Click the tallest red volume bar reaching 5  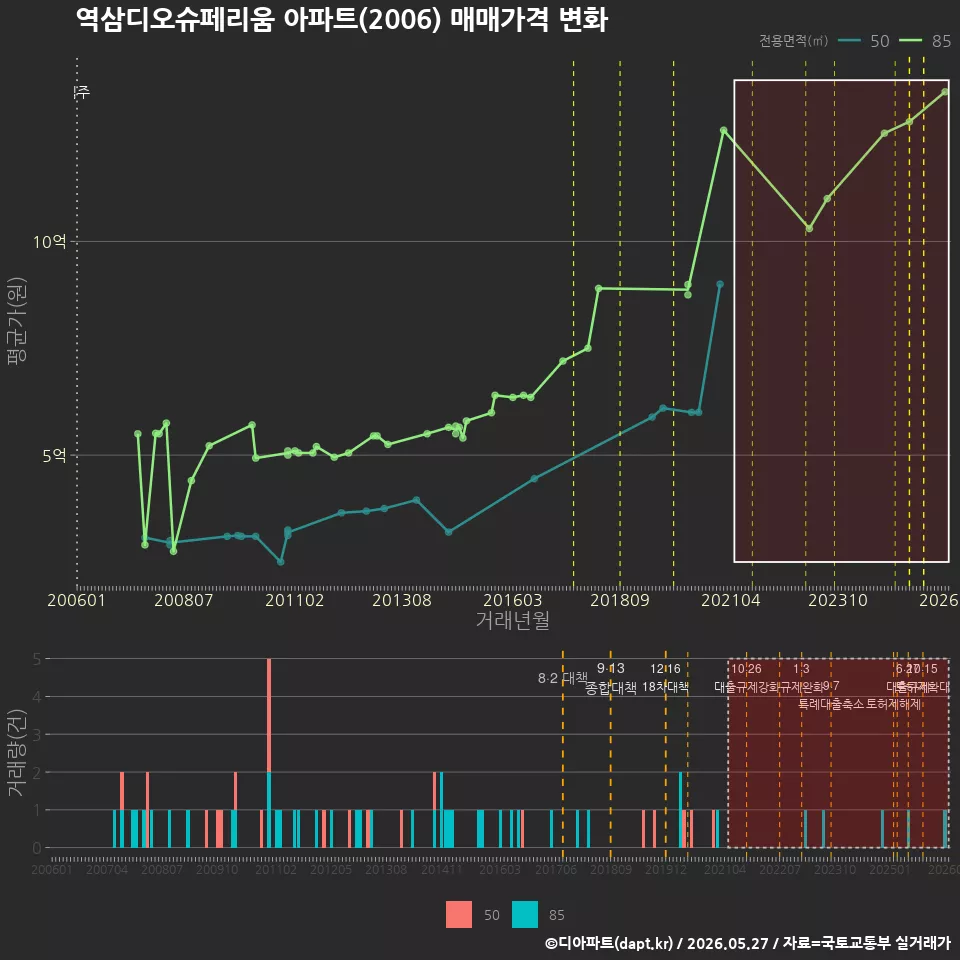269,715
